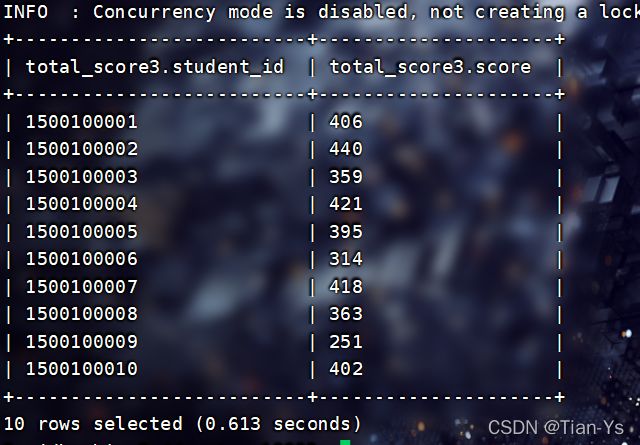The image size is (640, 445).
Task: Click student id 1500100008
Action: click(x=82, y=314)
